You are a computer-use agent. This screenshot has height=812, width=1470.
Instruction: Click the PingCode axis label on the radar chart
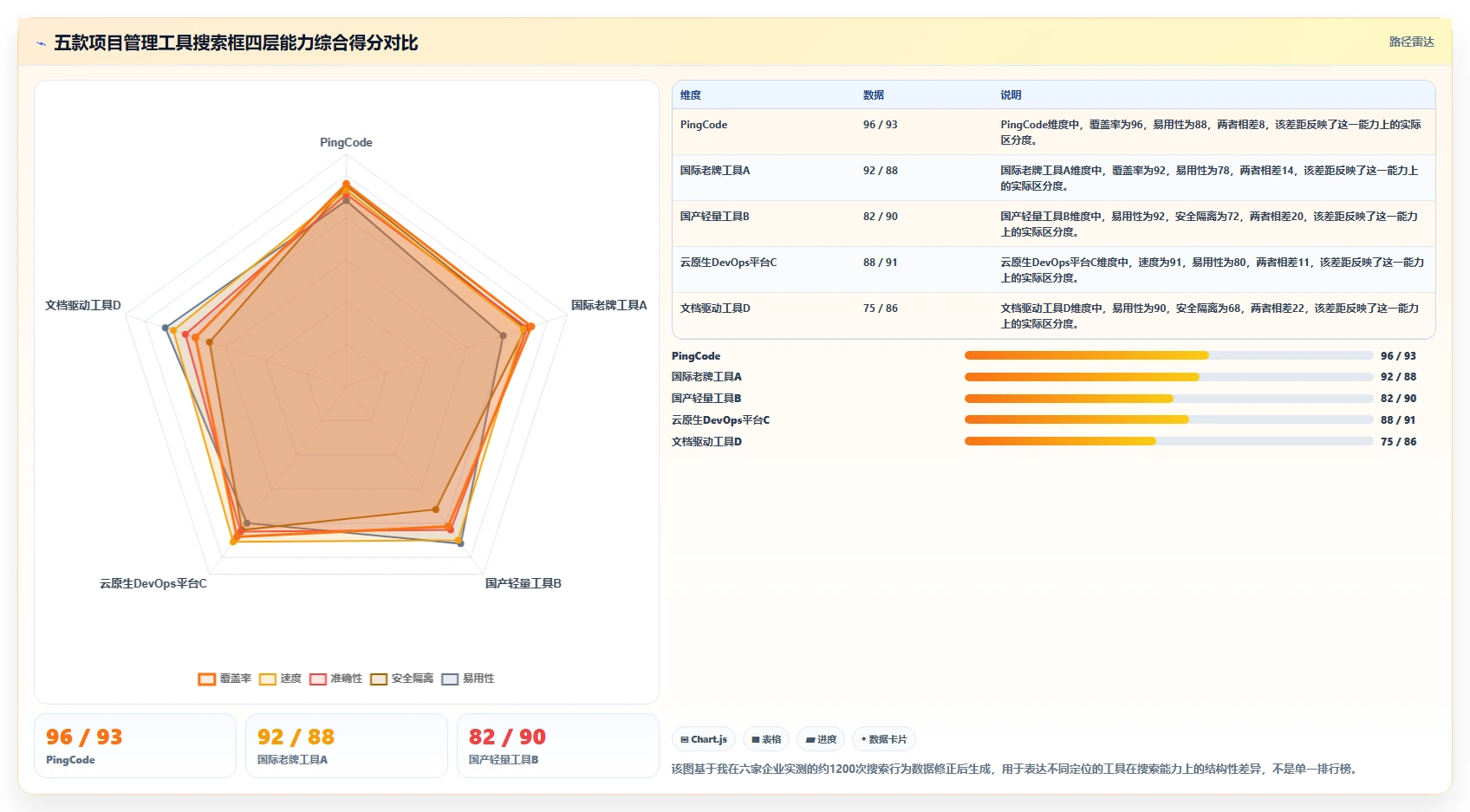click(x=346, y=143)
